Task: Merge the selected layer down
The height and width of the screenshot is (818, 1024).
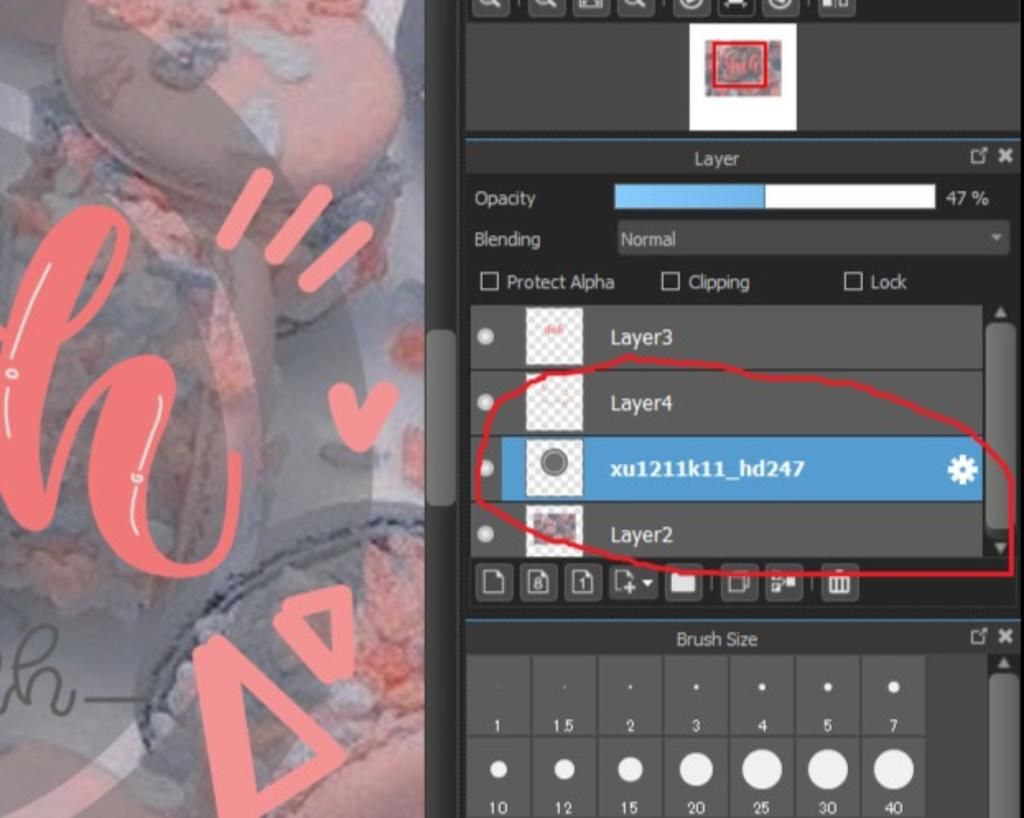Action: (783, 581)
